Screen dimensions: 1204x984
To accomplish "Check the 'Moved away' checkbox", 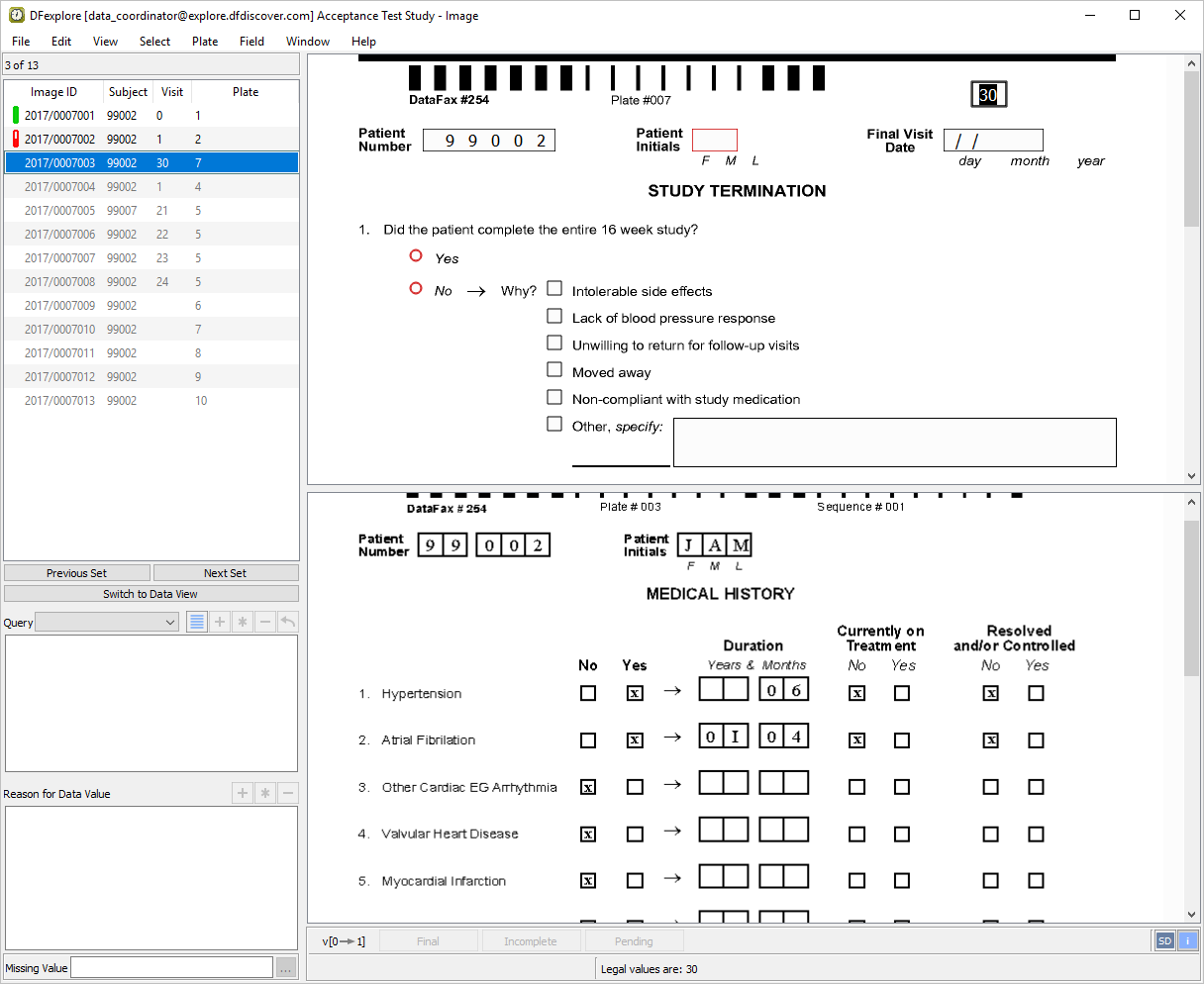I will (554, 370).
